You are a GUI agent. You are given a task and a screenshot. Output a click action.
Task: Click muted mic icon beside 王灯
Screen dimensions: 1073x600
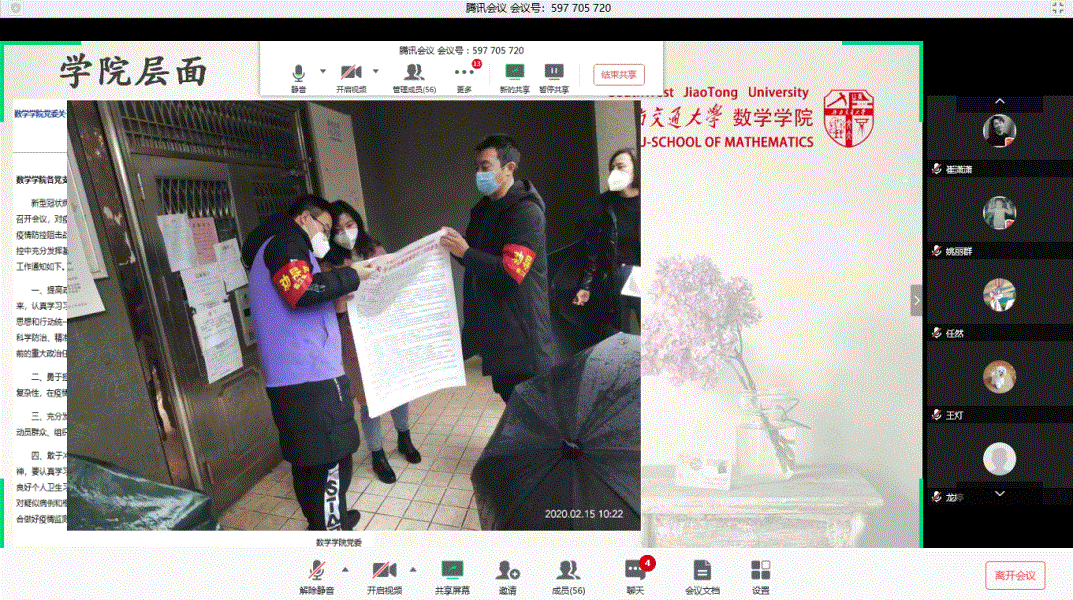[937, 415]
